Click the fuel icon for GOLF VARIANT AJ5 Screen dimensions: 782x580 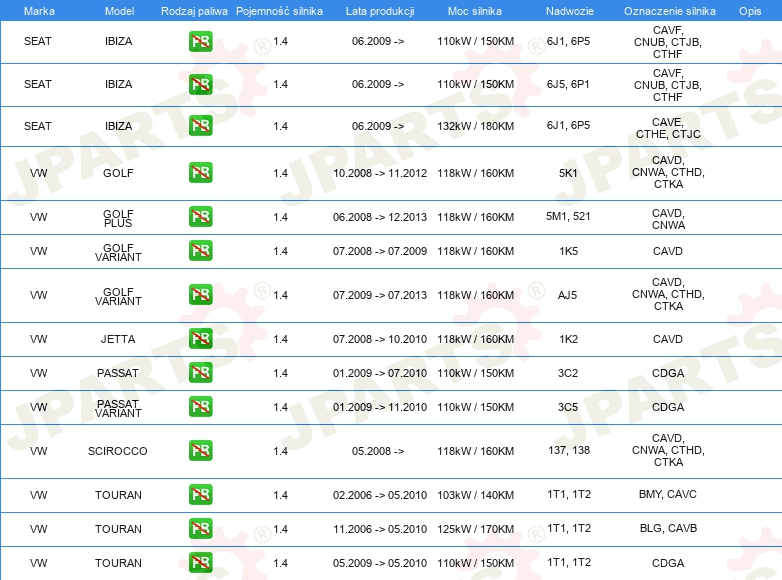point(200,295)
